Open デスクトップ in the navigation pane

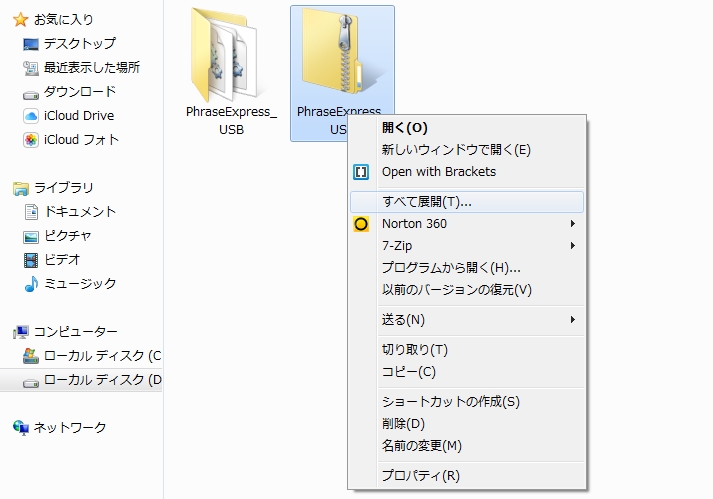click(80, 44)
